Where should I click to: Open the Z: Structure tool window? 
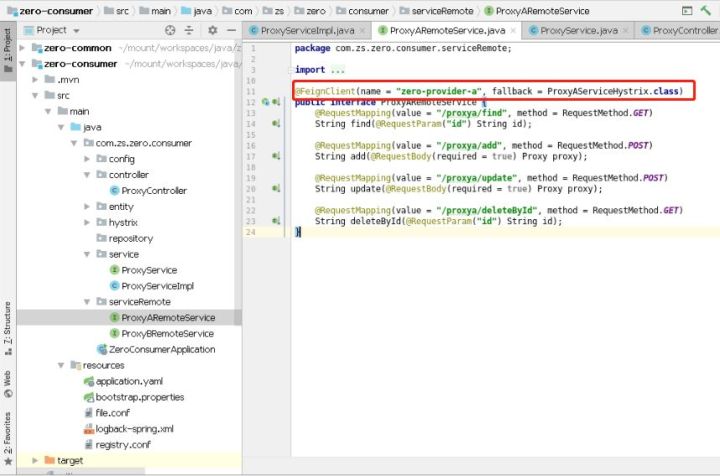point(8,328)
